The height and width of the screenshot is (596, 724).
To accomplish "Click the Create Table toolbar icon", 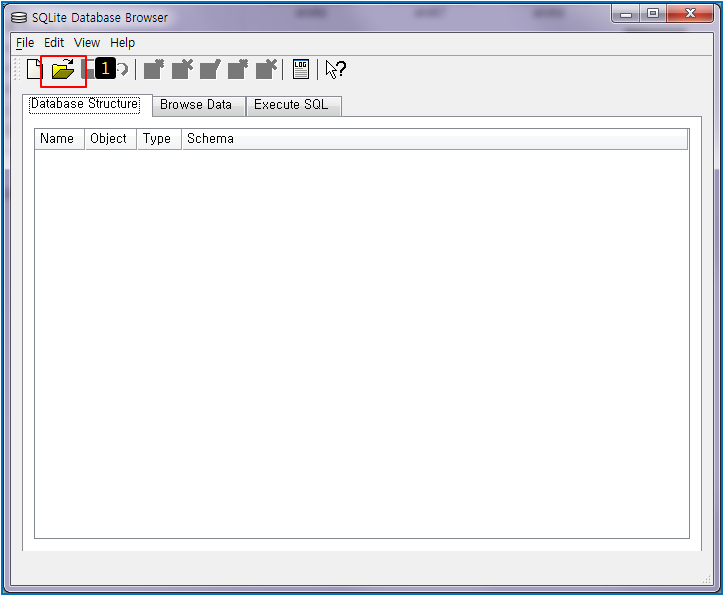I will (154, 69).
